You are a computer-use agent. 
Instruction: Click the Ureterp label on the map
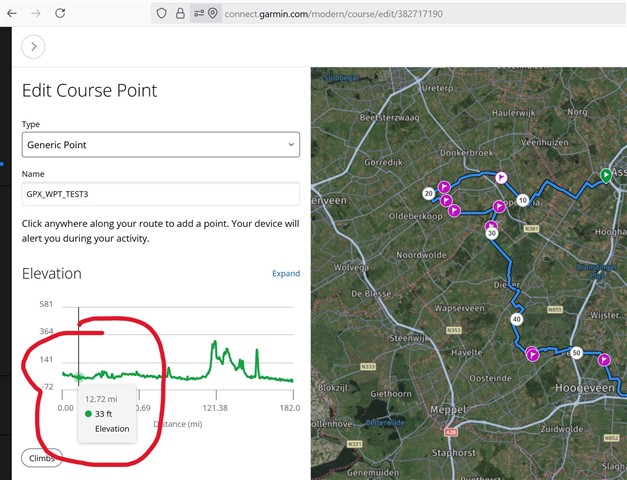pos(437,88)
